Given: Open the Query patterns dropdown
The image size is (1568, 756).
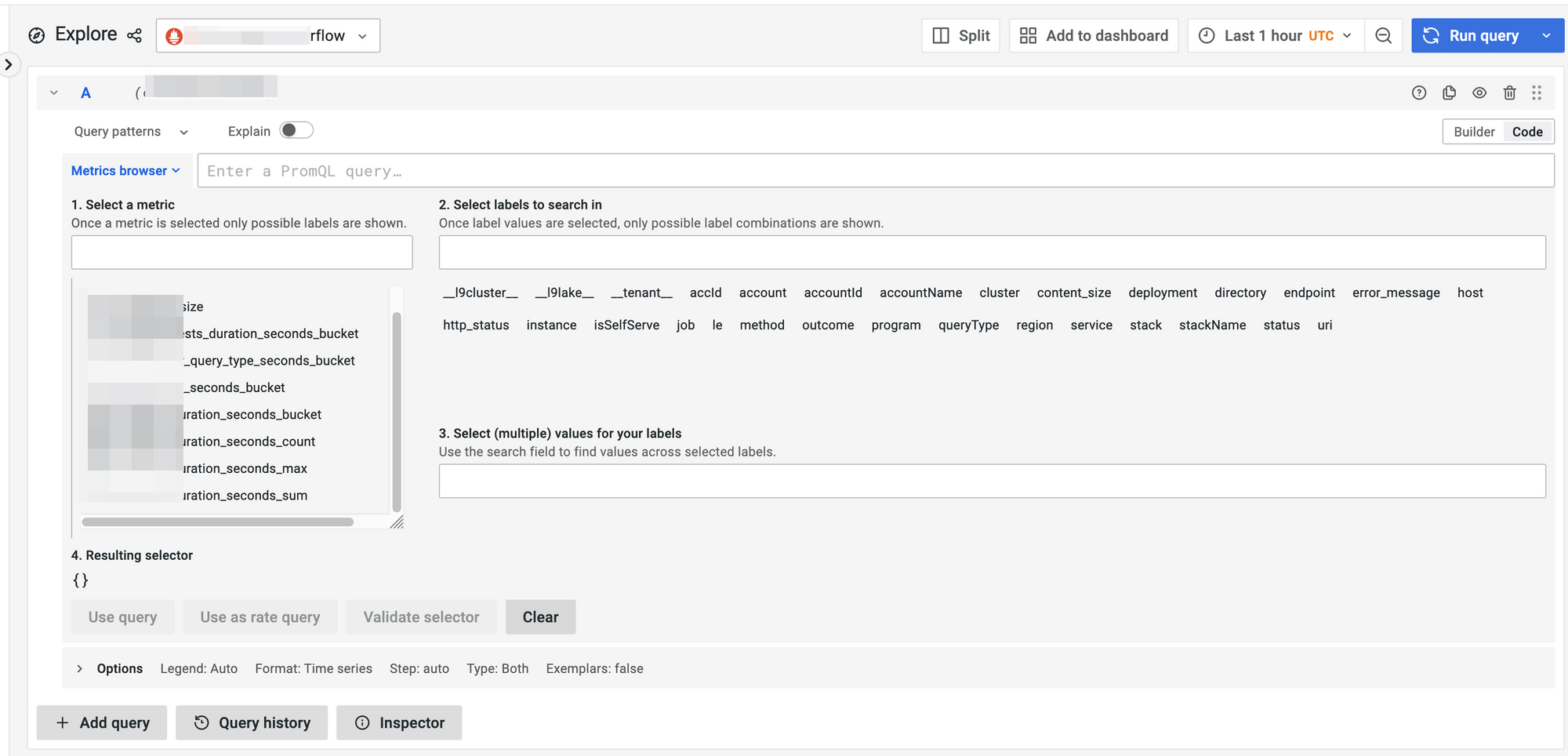Looking at the screenshot, I should click(131, 132).
